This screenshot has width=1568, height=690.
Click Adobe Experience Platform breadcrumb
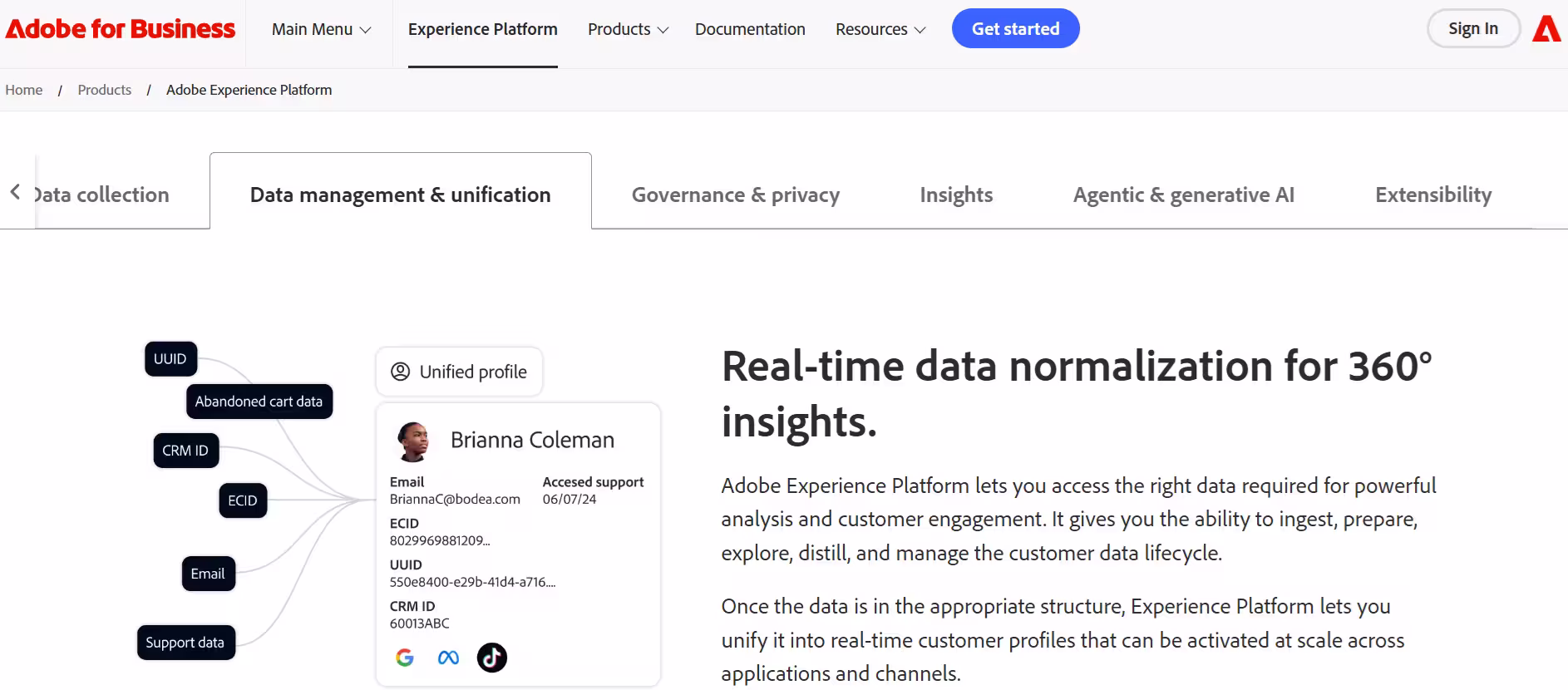tap(249, 90)
